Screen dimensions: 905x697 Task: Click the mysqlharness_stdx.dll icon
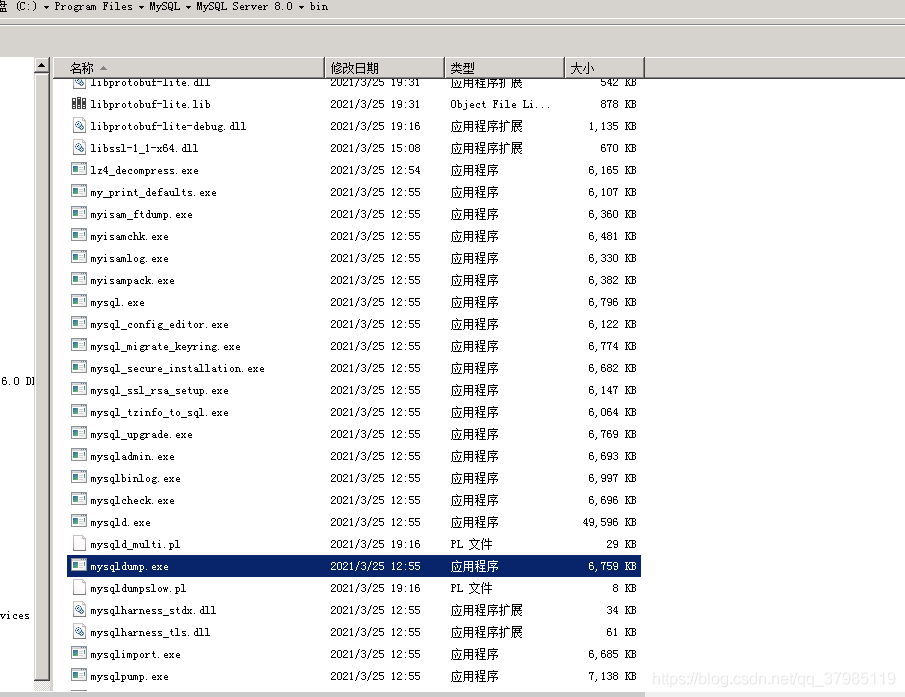click(79, 609)
